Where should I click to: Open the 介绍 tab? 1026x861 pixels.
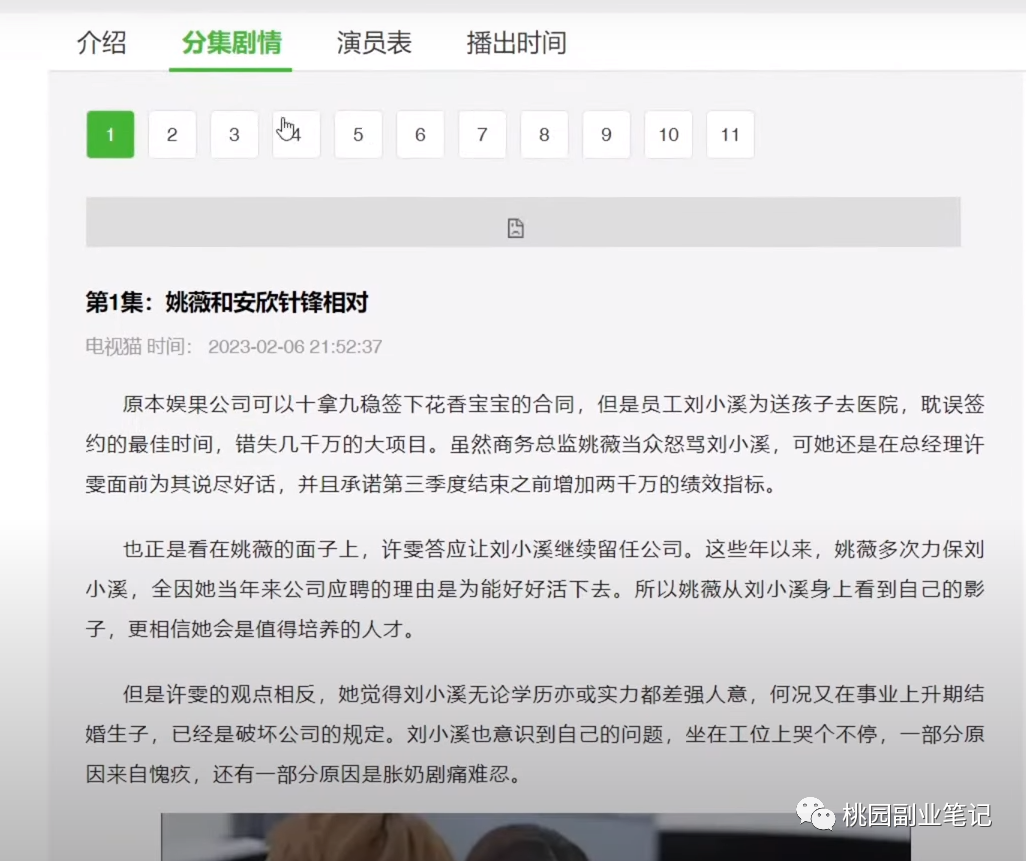pyautogui.click(x=101, y=43)
